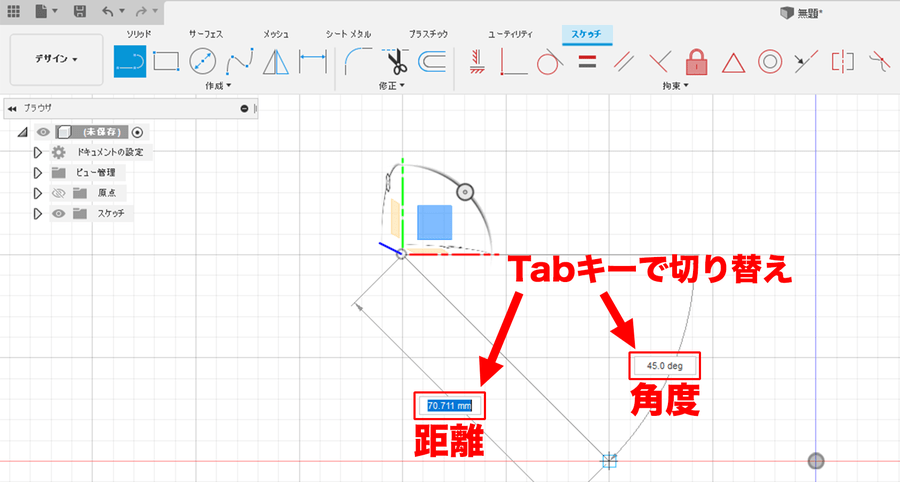Toggle visibility of (未保存) component

coord(43,132)
